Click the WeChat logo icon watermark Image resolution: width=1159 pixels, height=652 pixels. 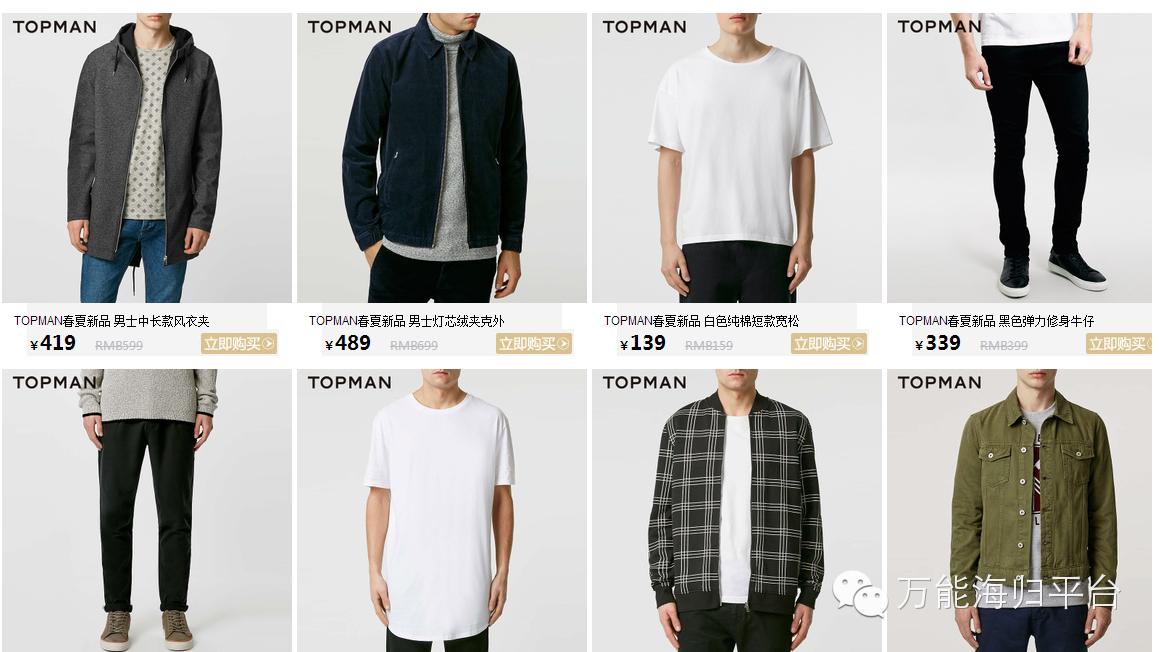[x=860, y=592]
